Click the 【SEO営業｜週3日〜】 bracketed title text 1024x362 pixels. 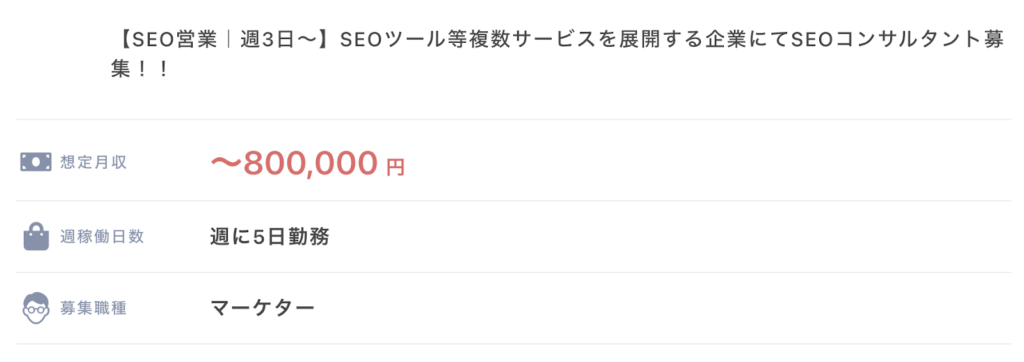click(x=224, y=41)
